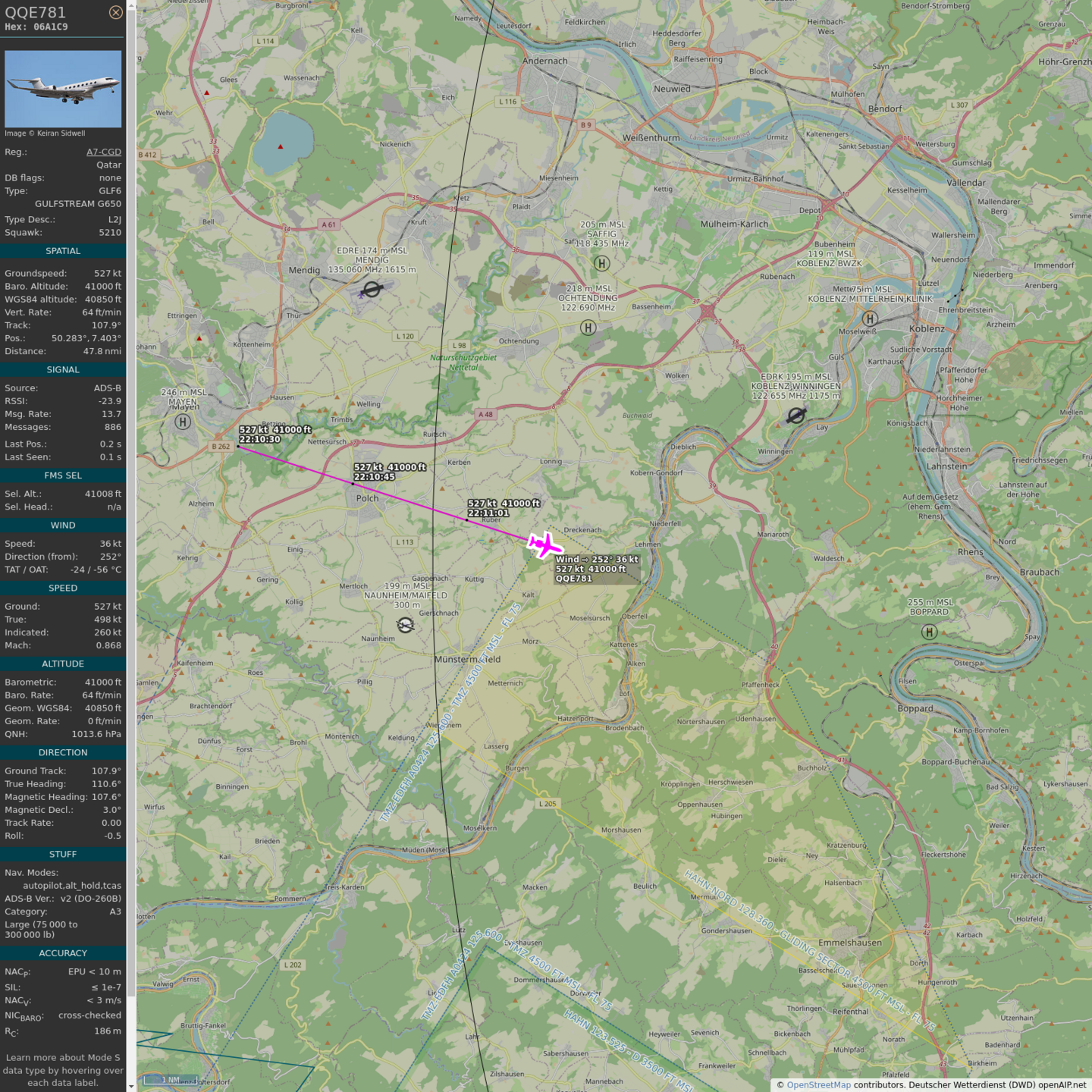
Task: Click the sidebar scroll up arrow
Action: point(131,5)
